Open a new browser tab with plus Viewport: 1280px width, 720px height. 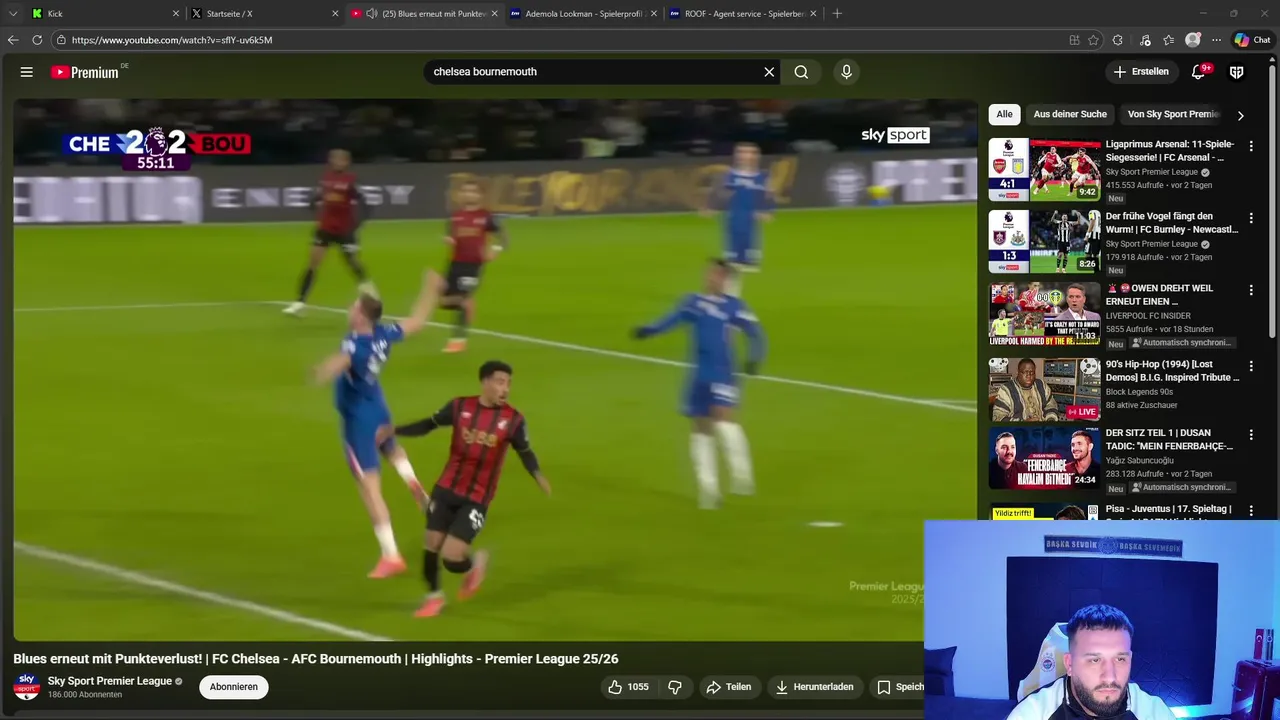tap(837, 14)
